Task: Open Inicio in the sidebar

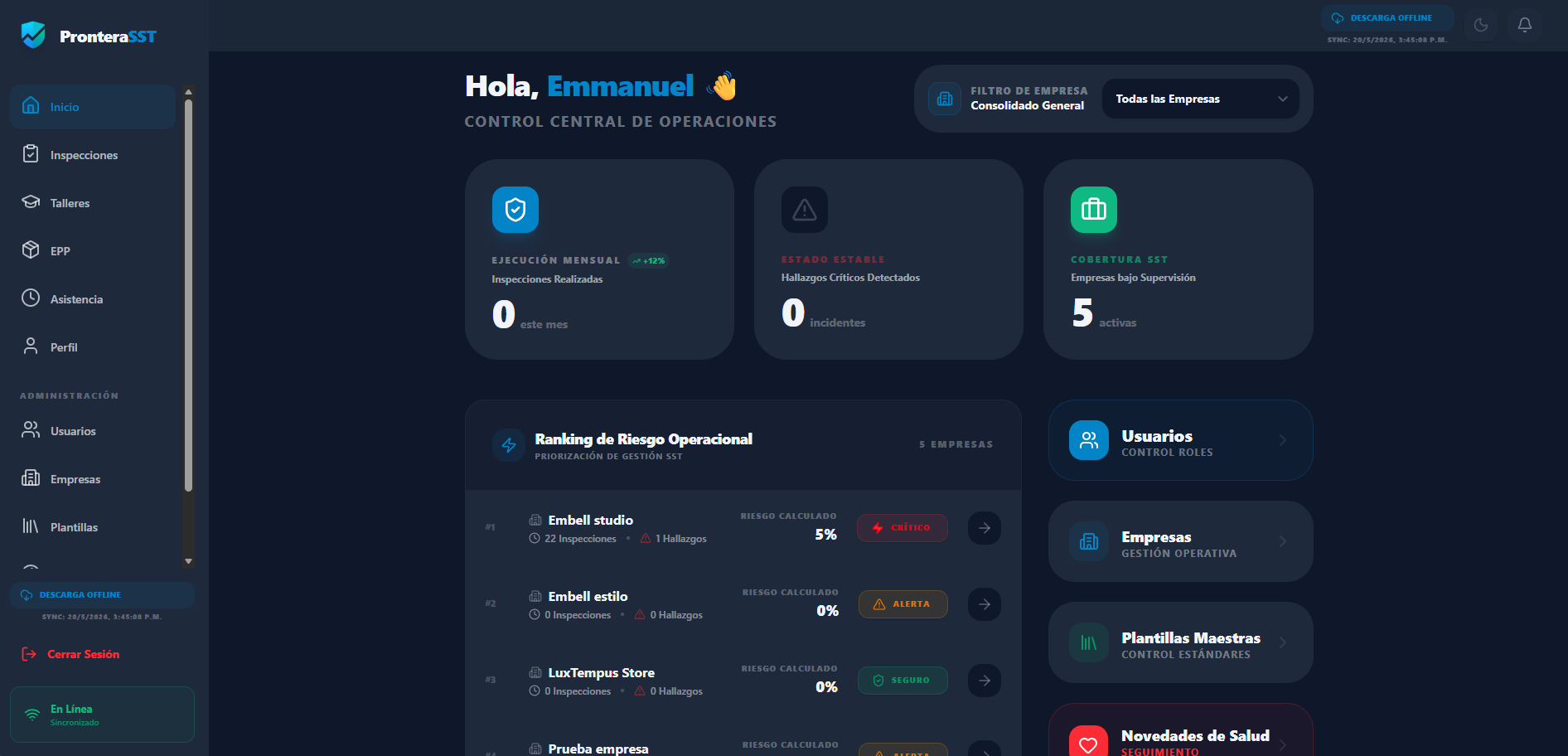Action: (x=93, y=107)
